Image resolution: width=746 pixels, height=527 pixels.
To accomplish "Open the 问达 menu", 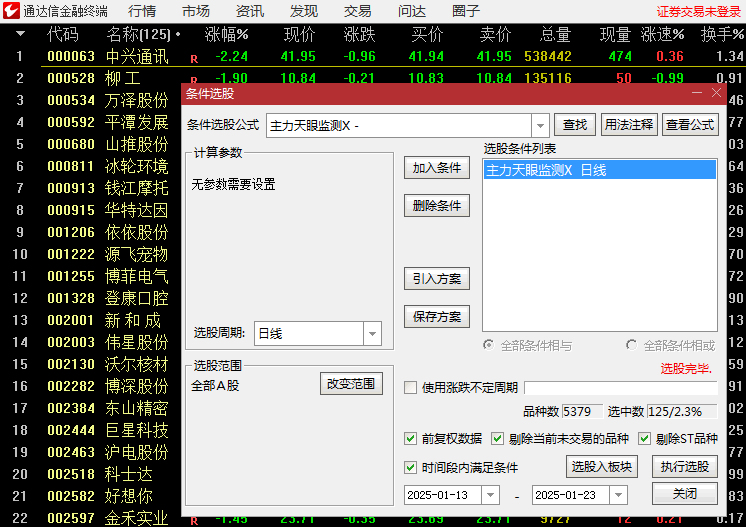I will point(412,11).
